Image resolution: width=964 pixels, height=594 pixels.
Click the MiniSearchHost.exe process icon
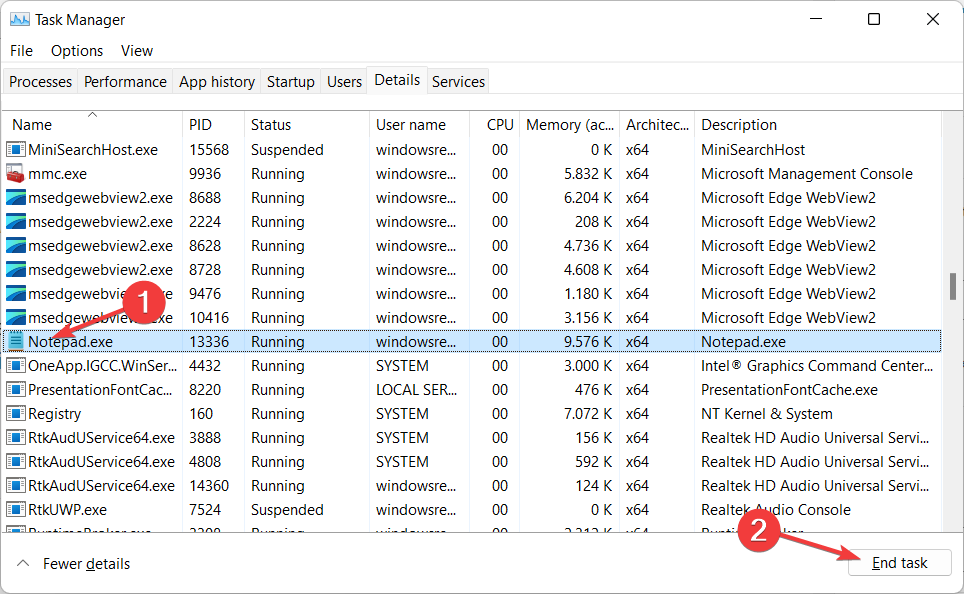tap(16, 150)
